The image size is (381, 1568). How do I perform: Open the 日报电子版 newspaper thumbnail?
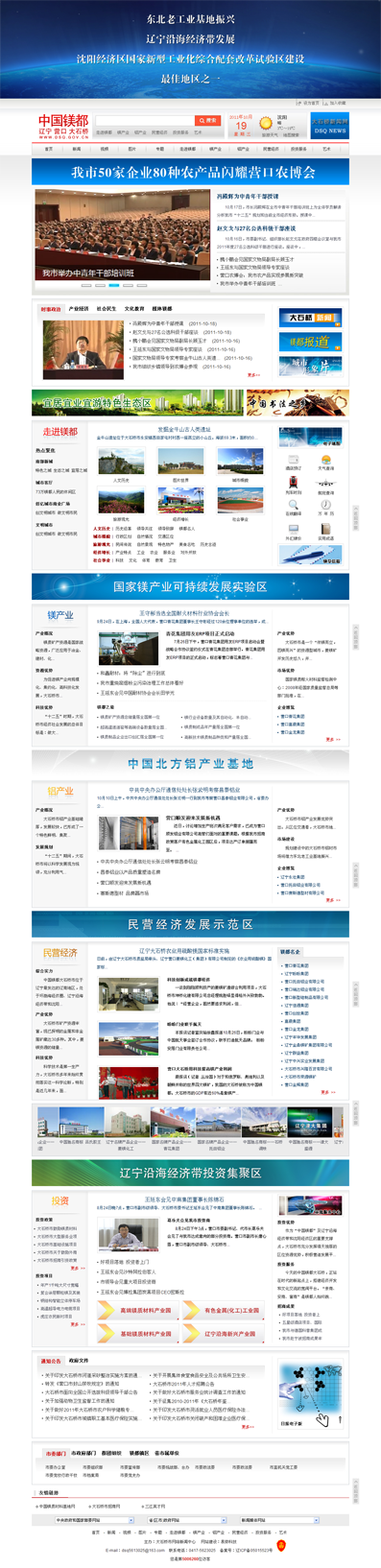tap(309, 1392)
